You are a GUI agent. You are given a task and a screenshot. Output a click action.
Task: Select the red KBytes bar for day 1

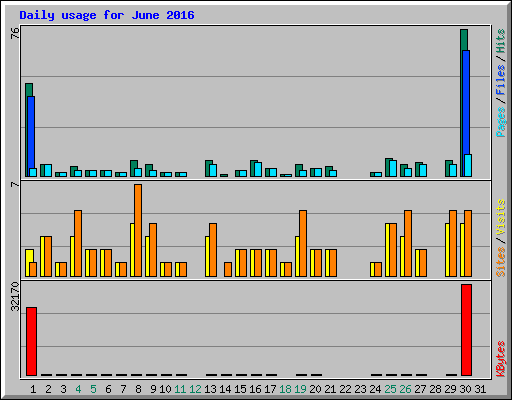click(31, 341)
